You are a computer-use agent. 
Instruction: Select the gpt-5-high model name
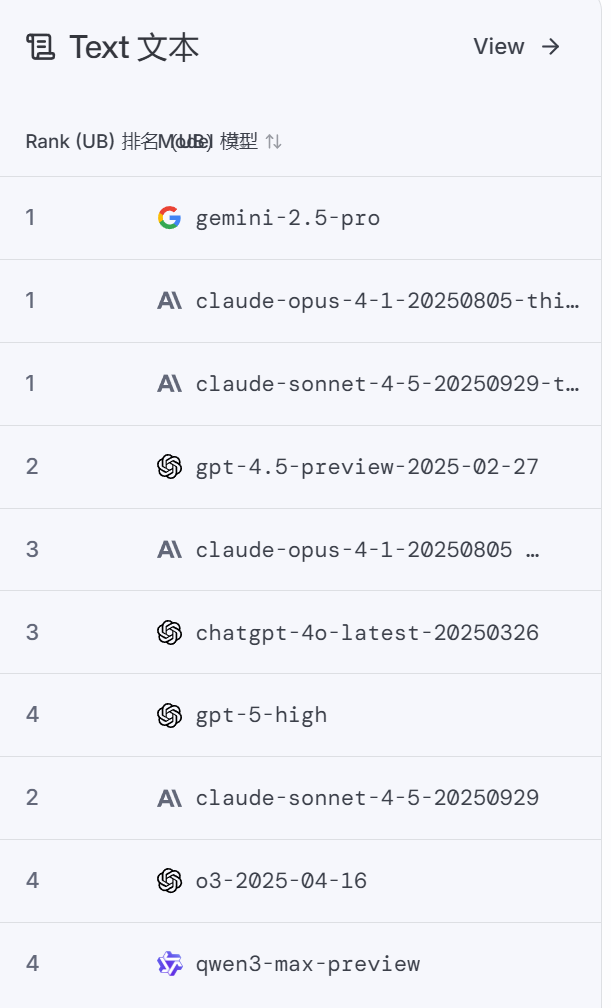tap(262, 716)
